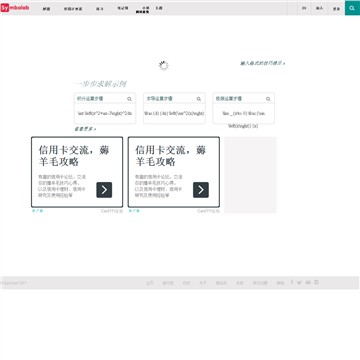Open the 主题 nav item
Viewport: 360px width, 360px height.
click(159, 8)
